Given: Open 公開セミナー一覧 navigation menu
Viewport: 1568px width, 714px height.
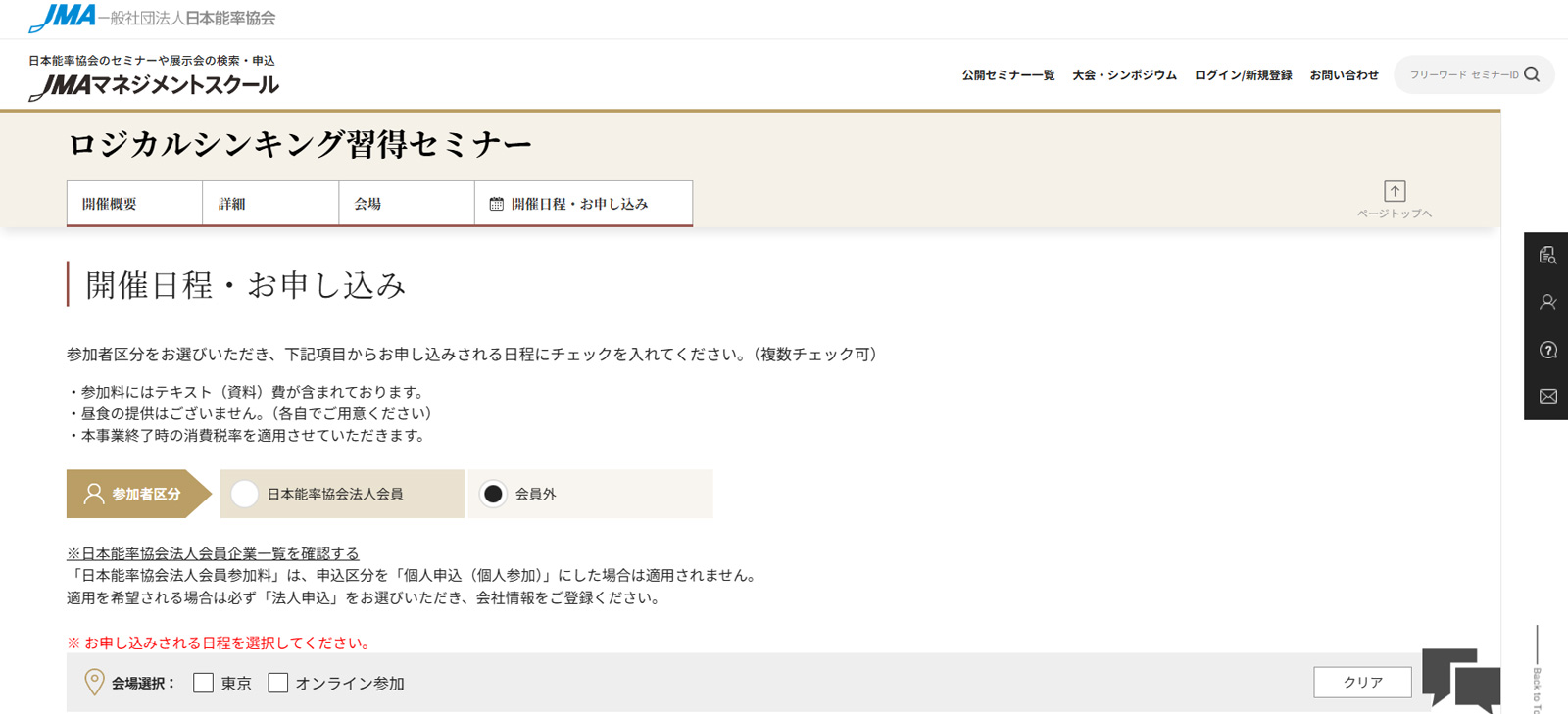Looking at the screenshot, I should (1010, 74).
